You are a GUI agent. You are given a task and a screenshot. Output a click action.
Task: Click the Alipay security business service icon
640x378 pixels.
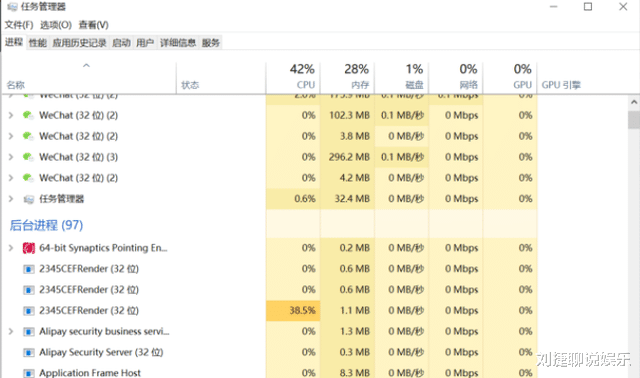click(28, 332)
